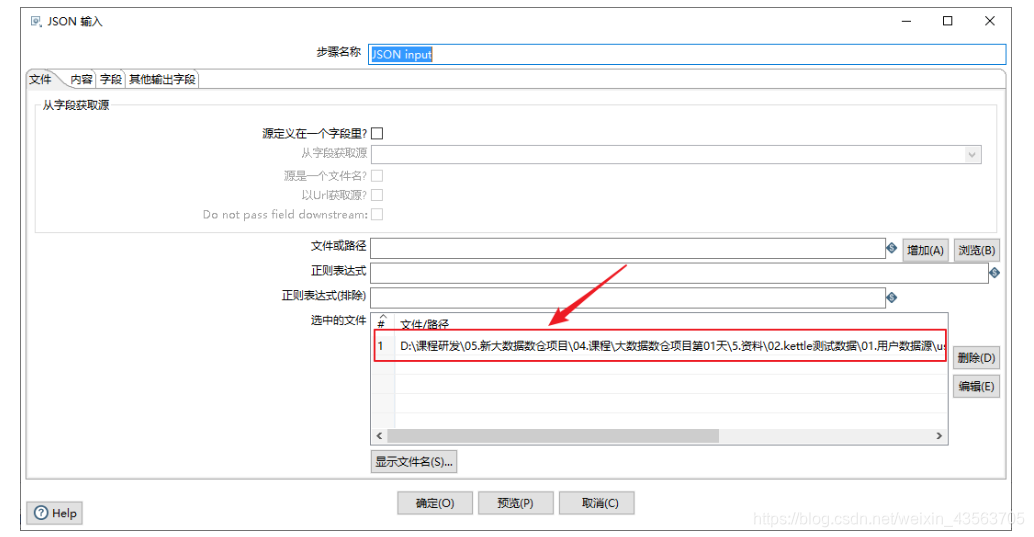
Task: Click the 删除(D) button
Action: (x=977, y=358)
